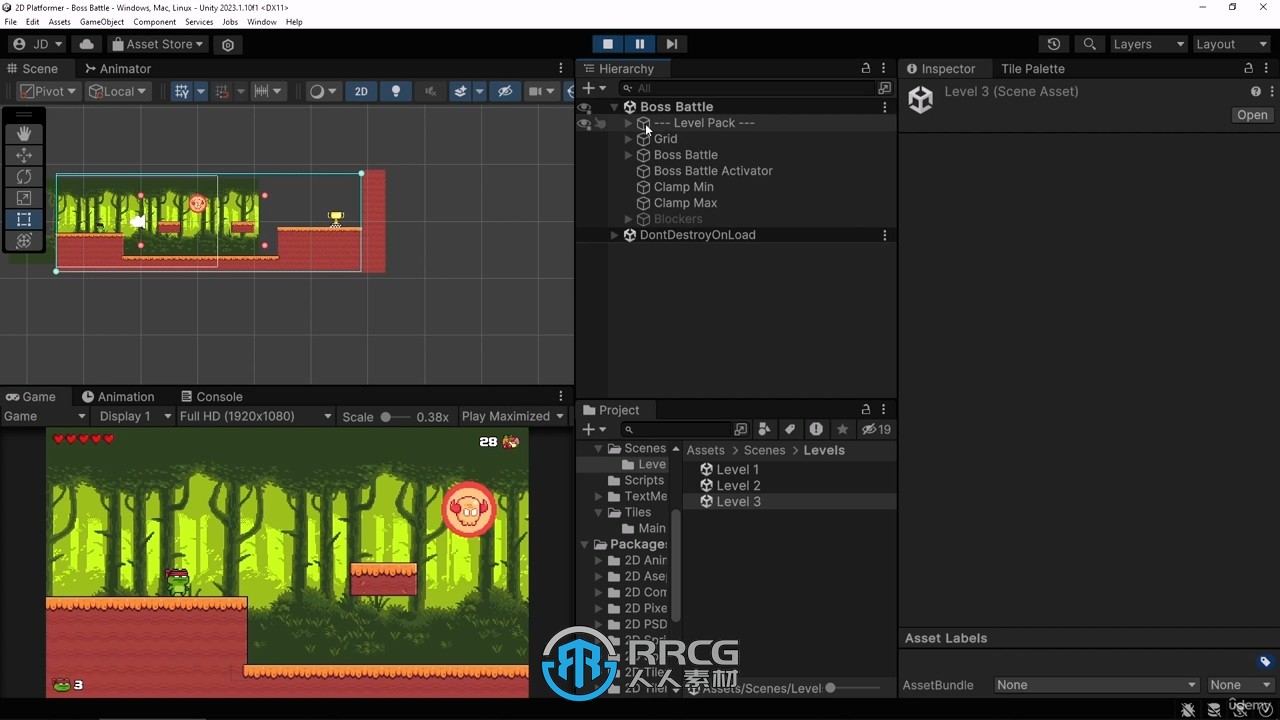The width and height of the screenshot is (1280, 720).
Task: Open search window icon in Project search bar
Action: [740, 429]
